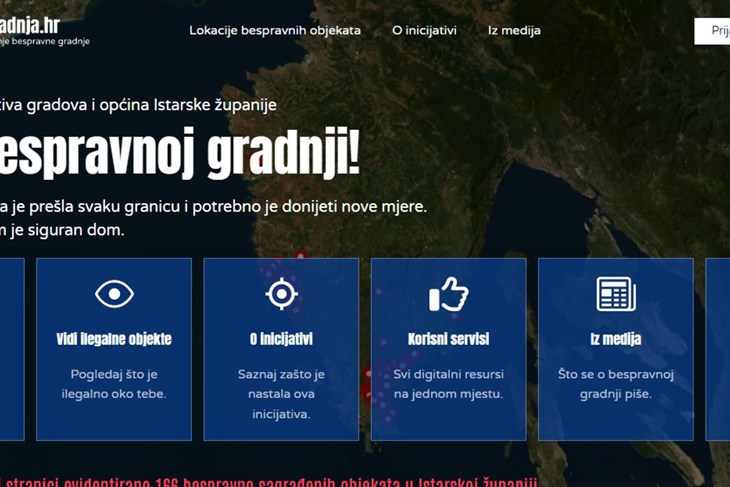Click text 'Saznaj zašto je nastala ova inicijativa.'
Image resolution: width=730 pixels, height=487 pixels.
pyautogui.click(x=281, y=394)
